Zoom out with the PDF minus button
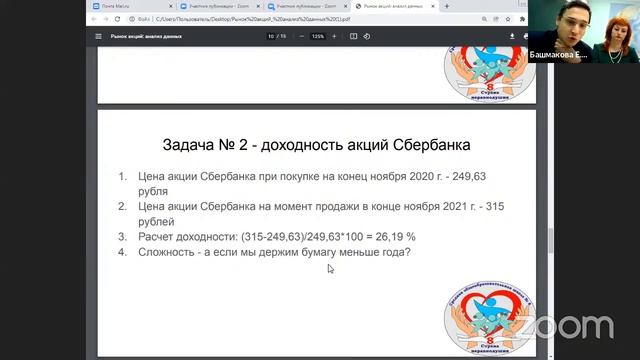 pyautogui.click(x=301, y=36)
